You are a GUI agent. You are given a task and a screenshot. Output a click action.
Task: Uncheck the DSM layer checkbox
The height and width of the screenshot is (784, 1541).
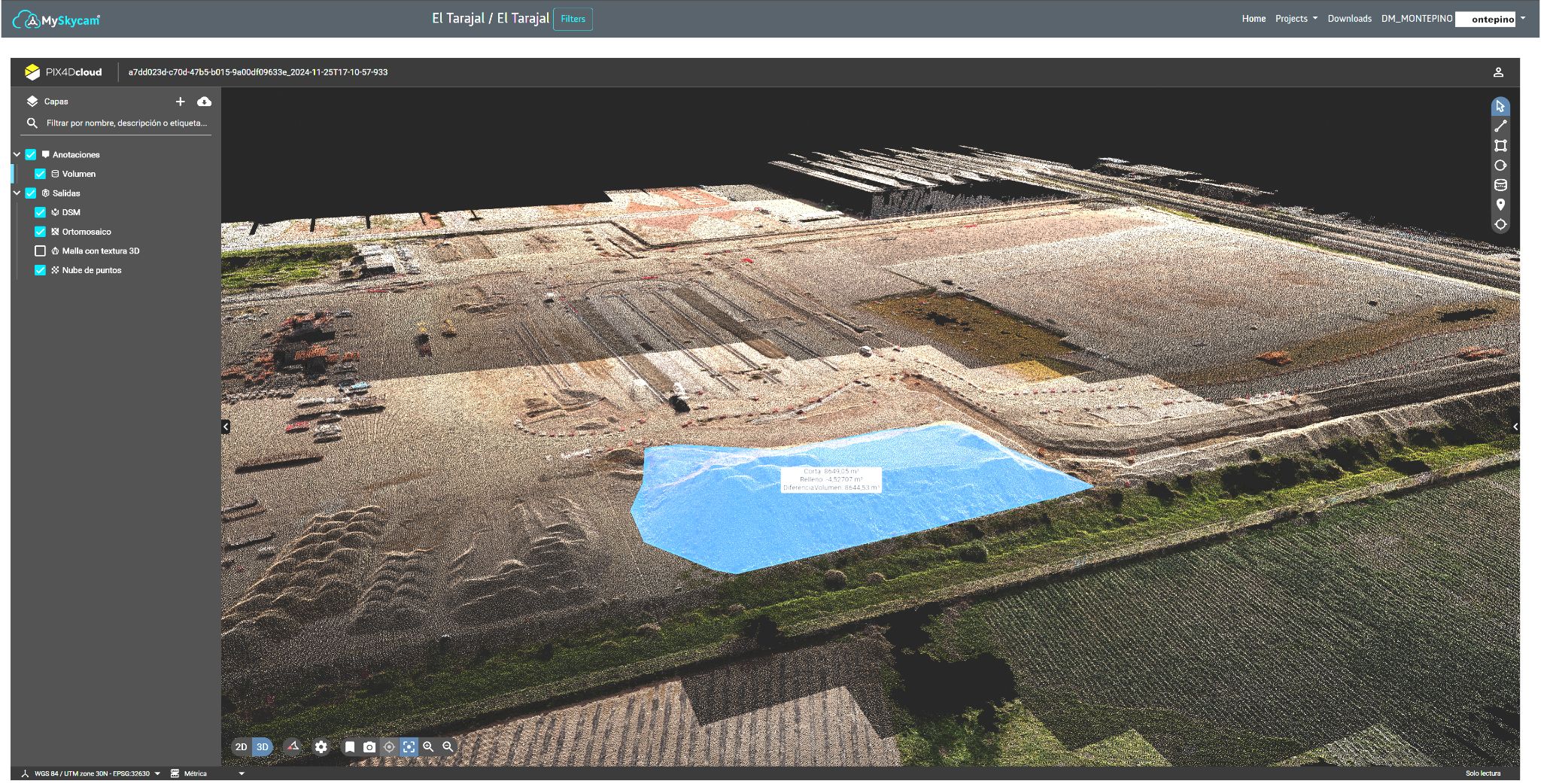pyautogui.click(x=41, y=212)
